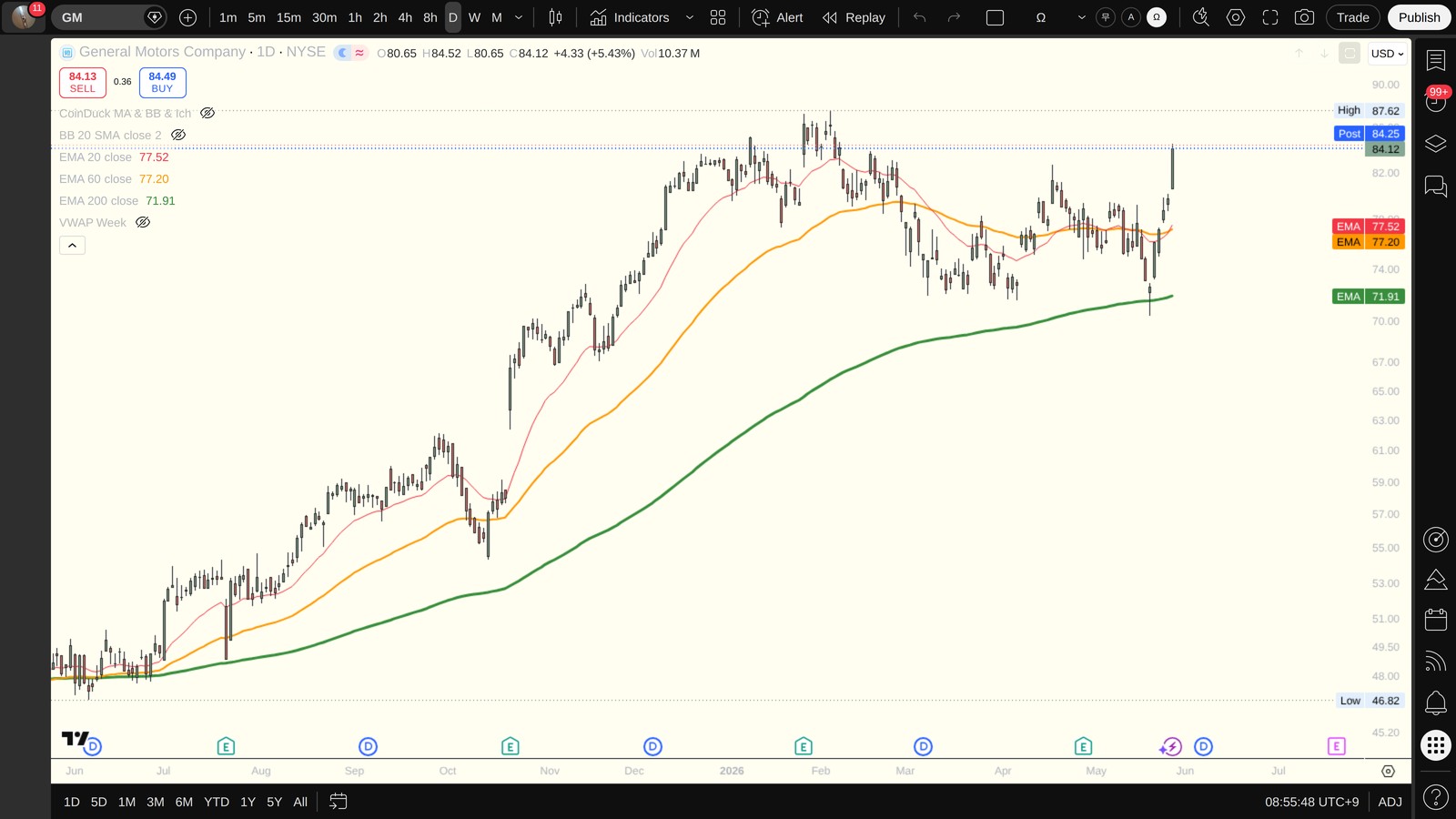Open the Trade panel button
The width and height of the screenshot is (1456, 819).
coord(1352,17)
